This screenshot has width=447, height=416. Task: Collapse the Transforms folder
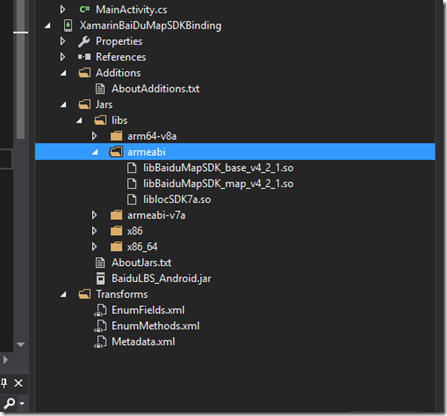click(63, 295)
